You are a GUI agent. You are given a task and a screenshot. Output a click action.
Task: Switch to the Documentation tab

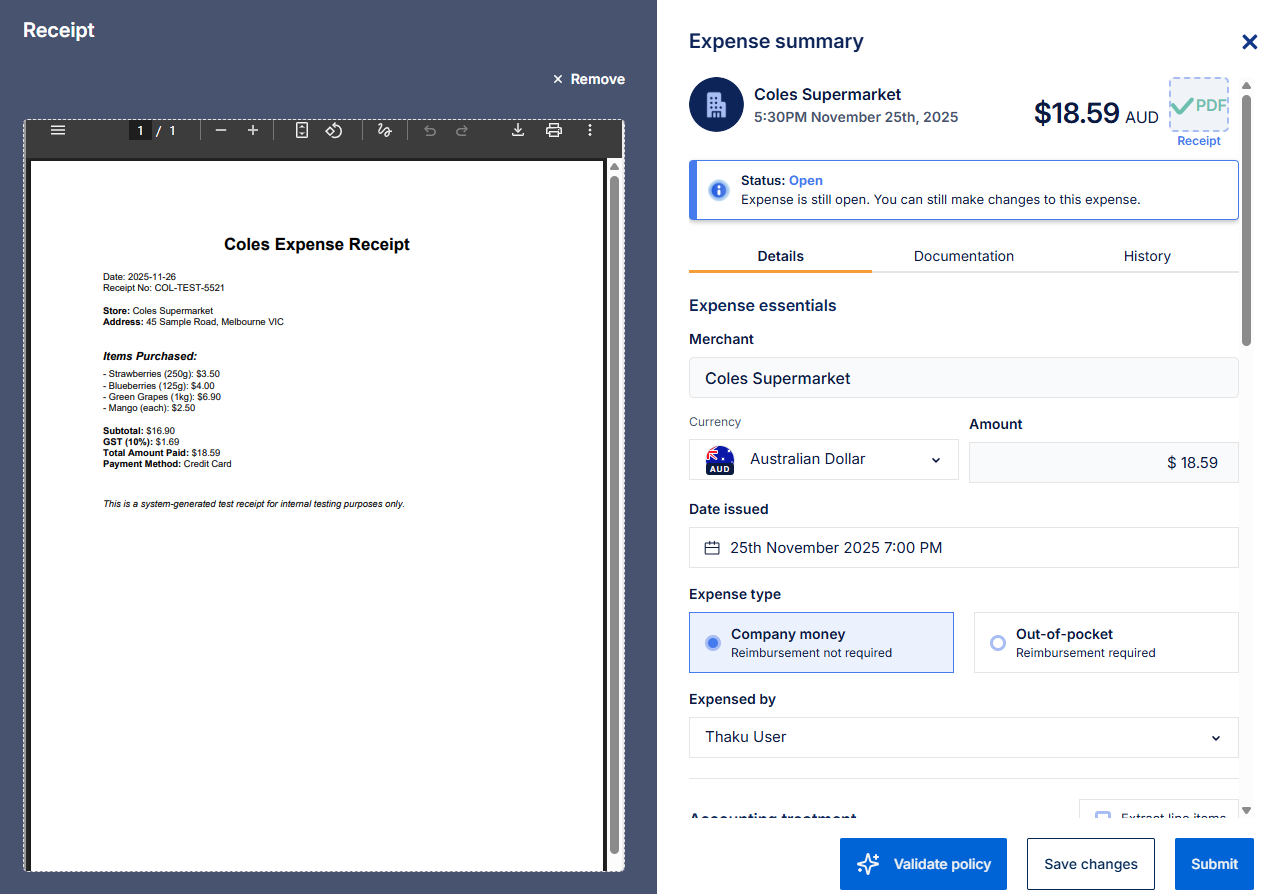pos(963,256)
